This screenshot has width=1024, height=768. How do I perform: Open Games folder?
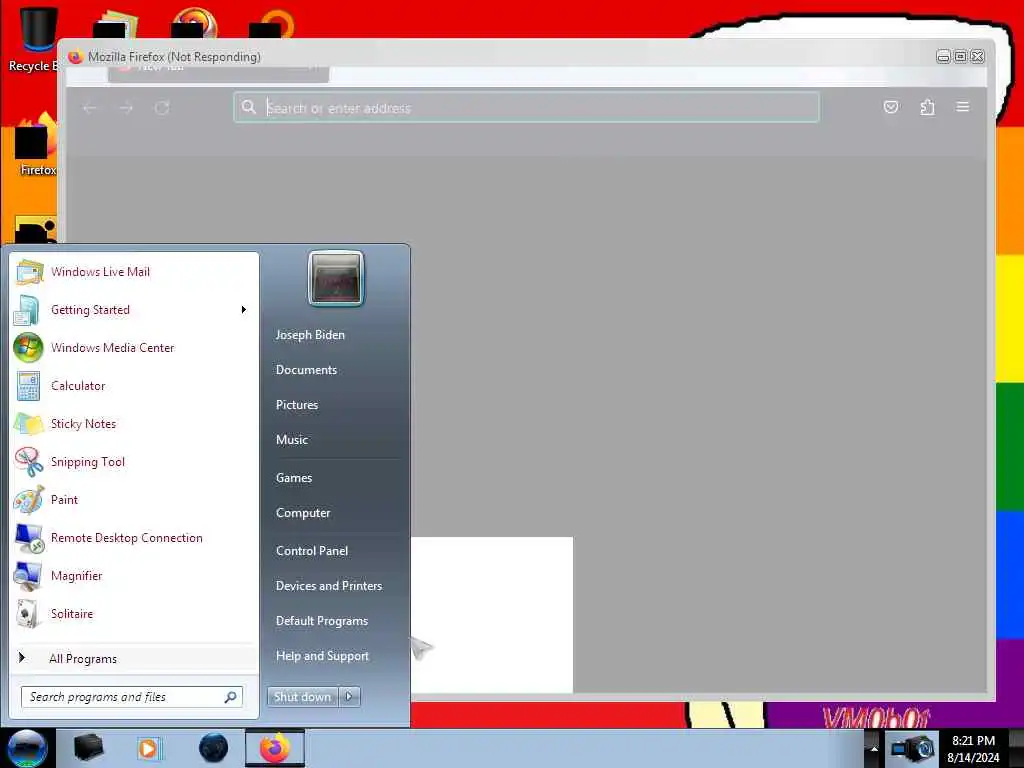point(294,478)
